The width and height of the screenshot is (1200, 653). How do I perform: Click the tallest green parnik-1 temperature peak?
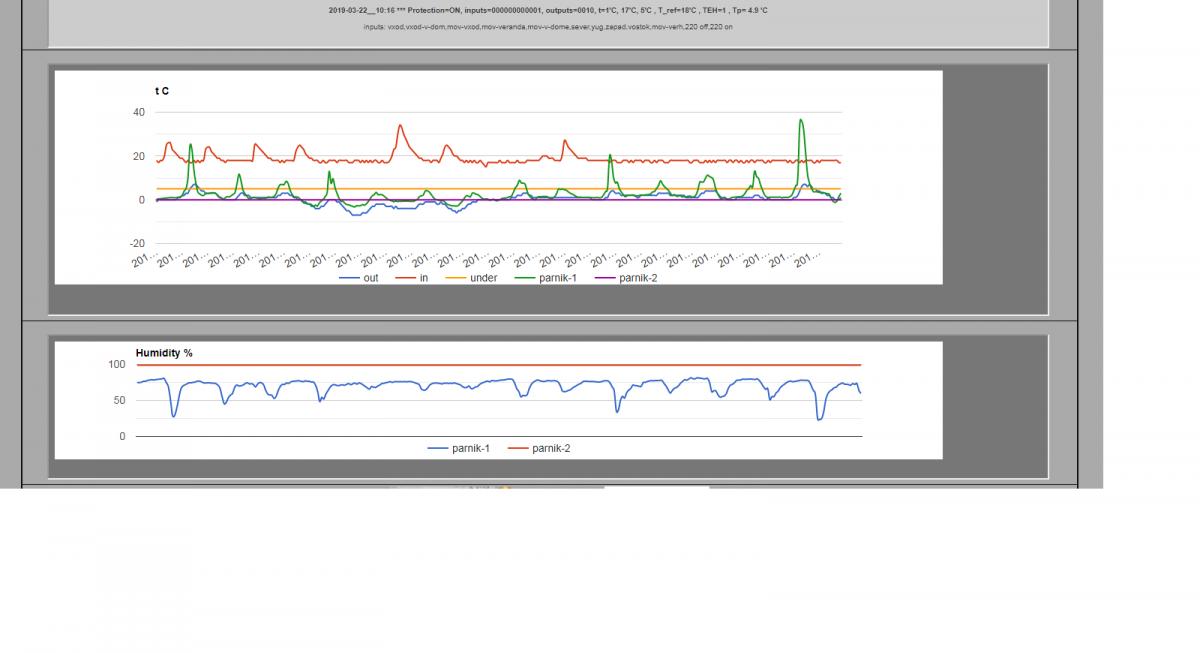pyautogui.click(x=801, y=120)
